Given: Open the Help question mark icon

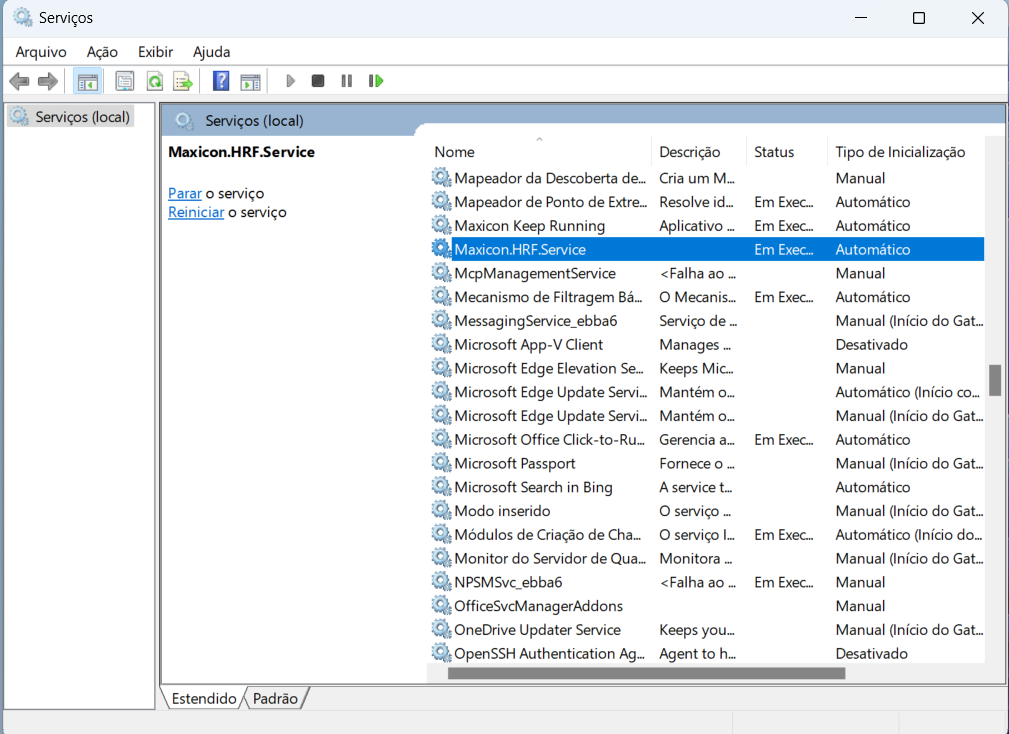Looking at the screenshot, I should coord(221,81).
